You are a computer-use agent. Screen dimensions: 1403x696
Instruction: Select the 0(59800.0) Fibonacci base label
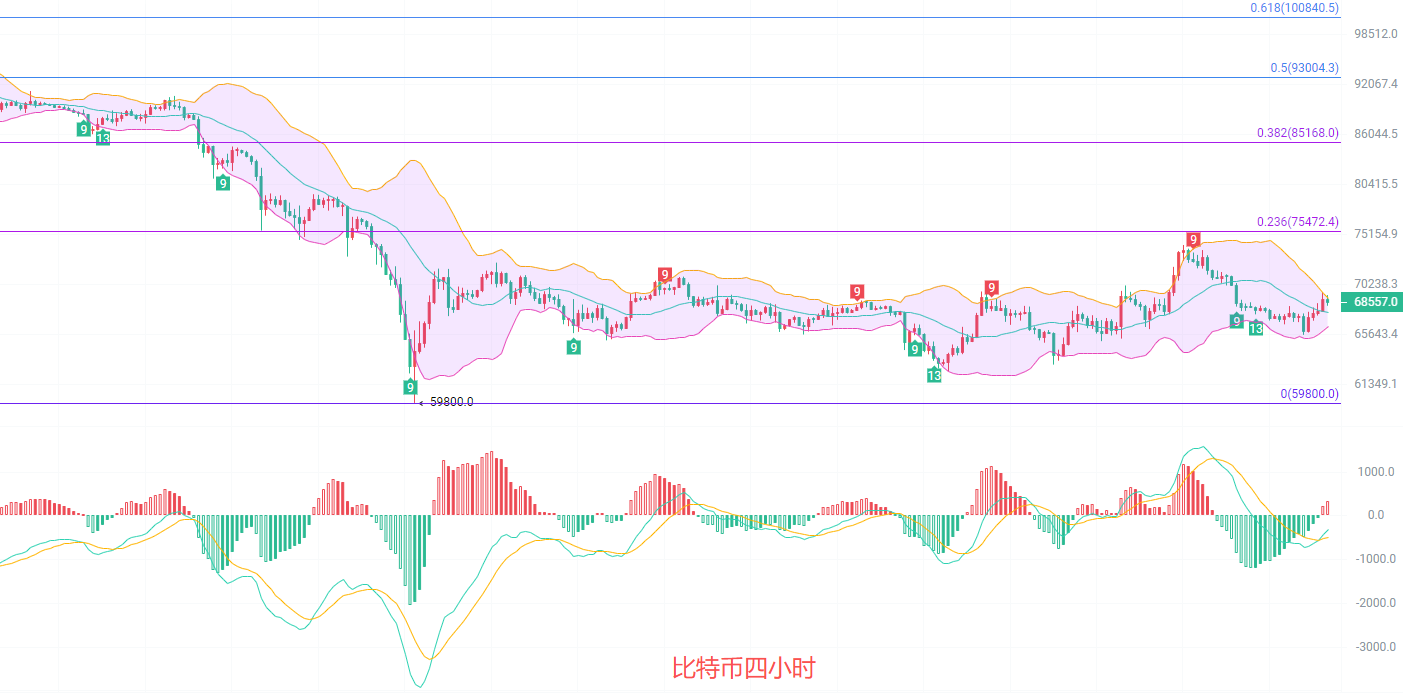tap(1309, 394)
